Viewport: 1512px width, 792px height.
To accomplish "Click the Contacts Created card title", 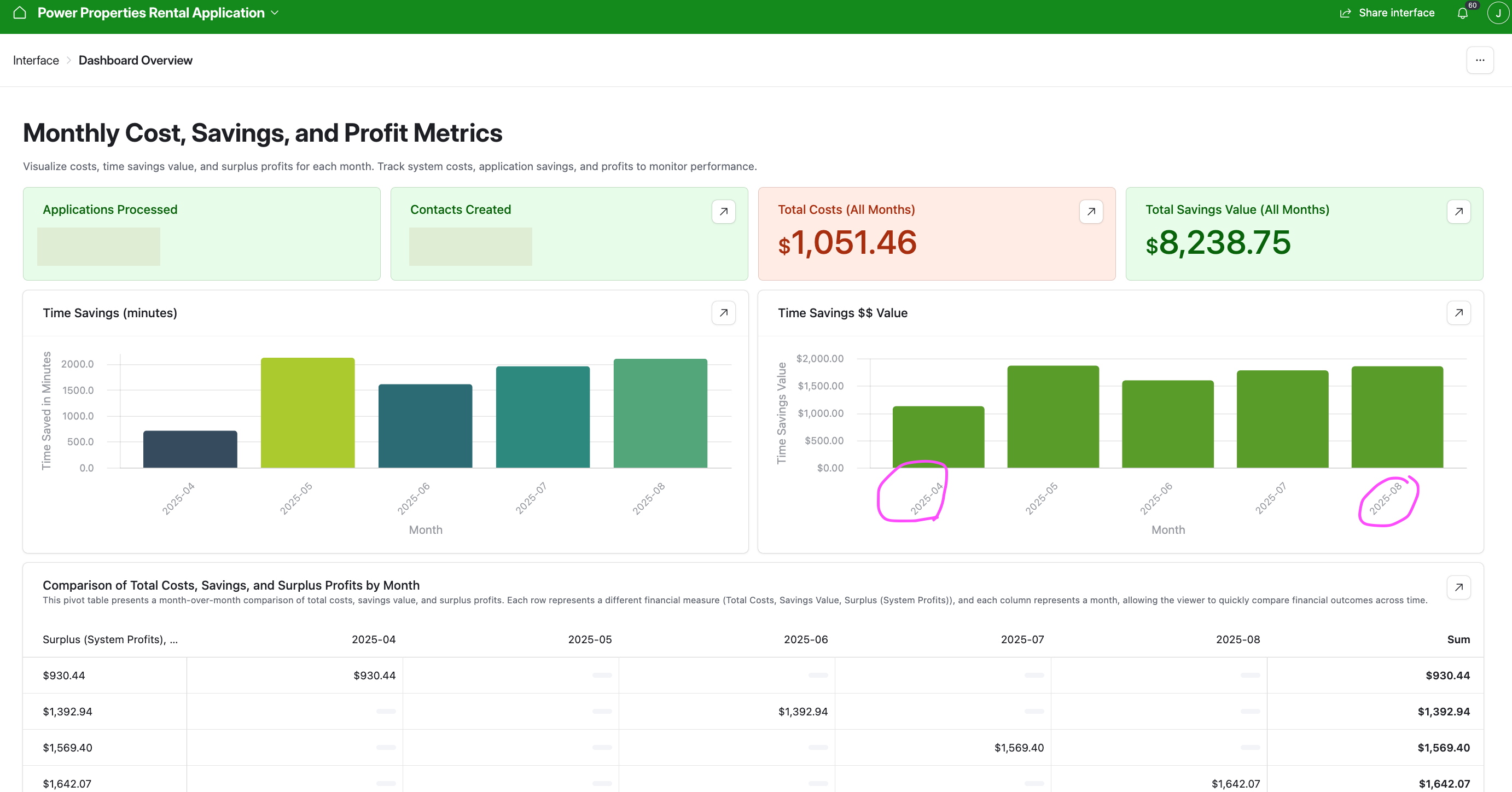I will [x=460, y=209].
